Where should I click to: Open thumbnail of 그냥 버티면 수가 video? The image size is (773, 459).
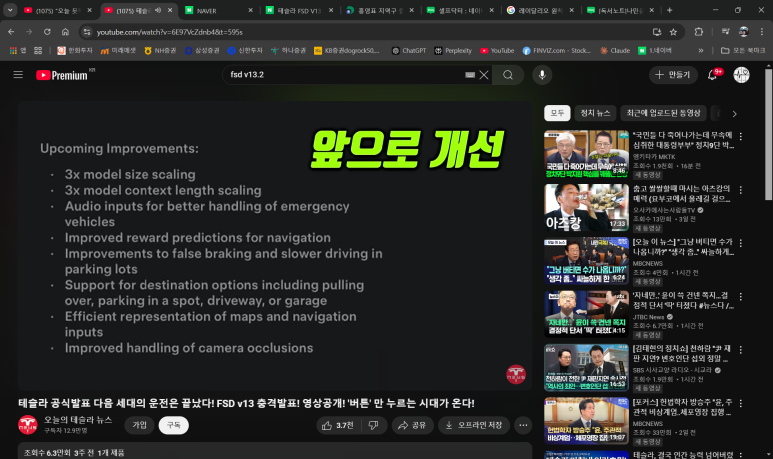586,261
